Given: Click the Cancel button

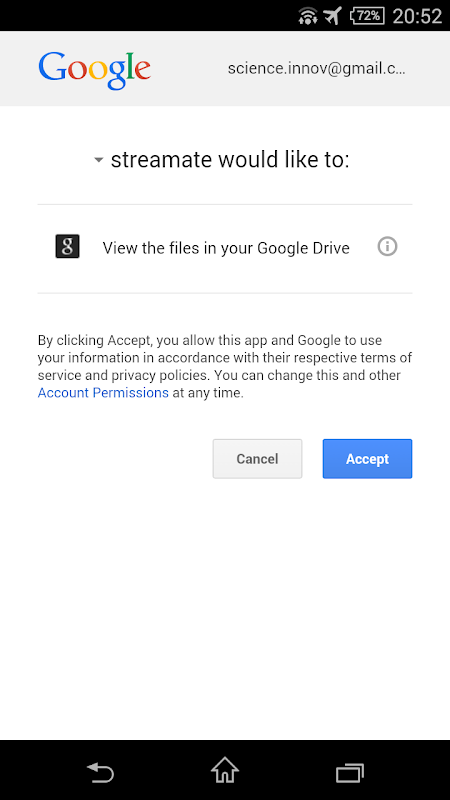Looking at the screenshot, I should coord(258,459).
